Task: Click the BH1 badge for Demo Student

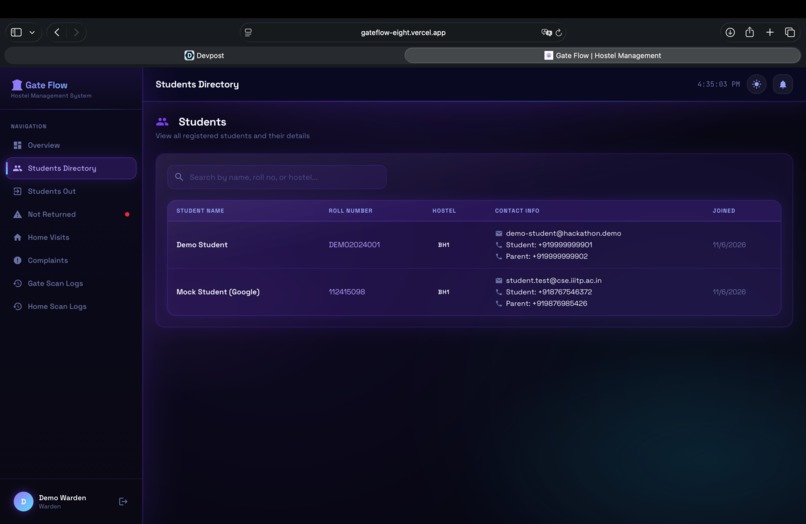Action: (x=444, y=245)
